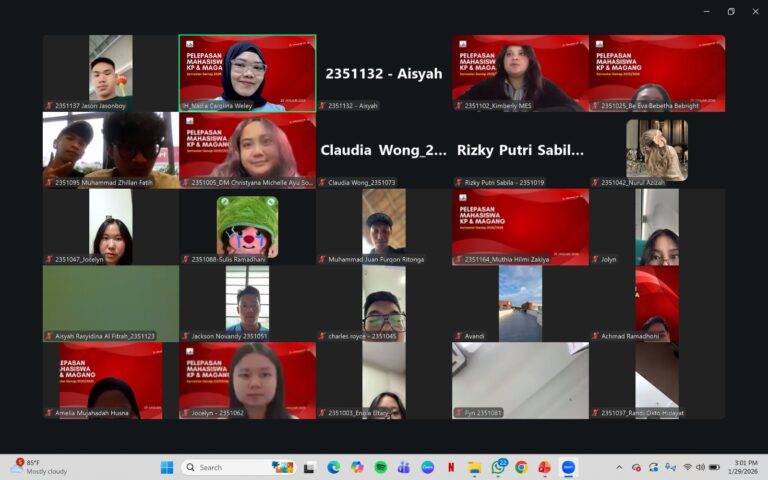
Task: Restore down the Zoom meeting window
Action: pos(731,11)
